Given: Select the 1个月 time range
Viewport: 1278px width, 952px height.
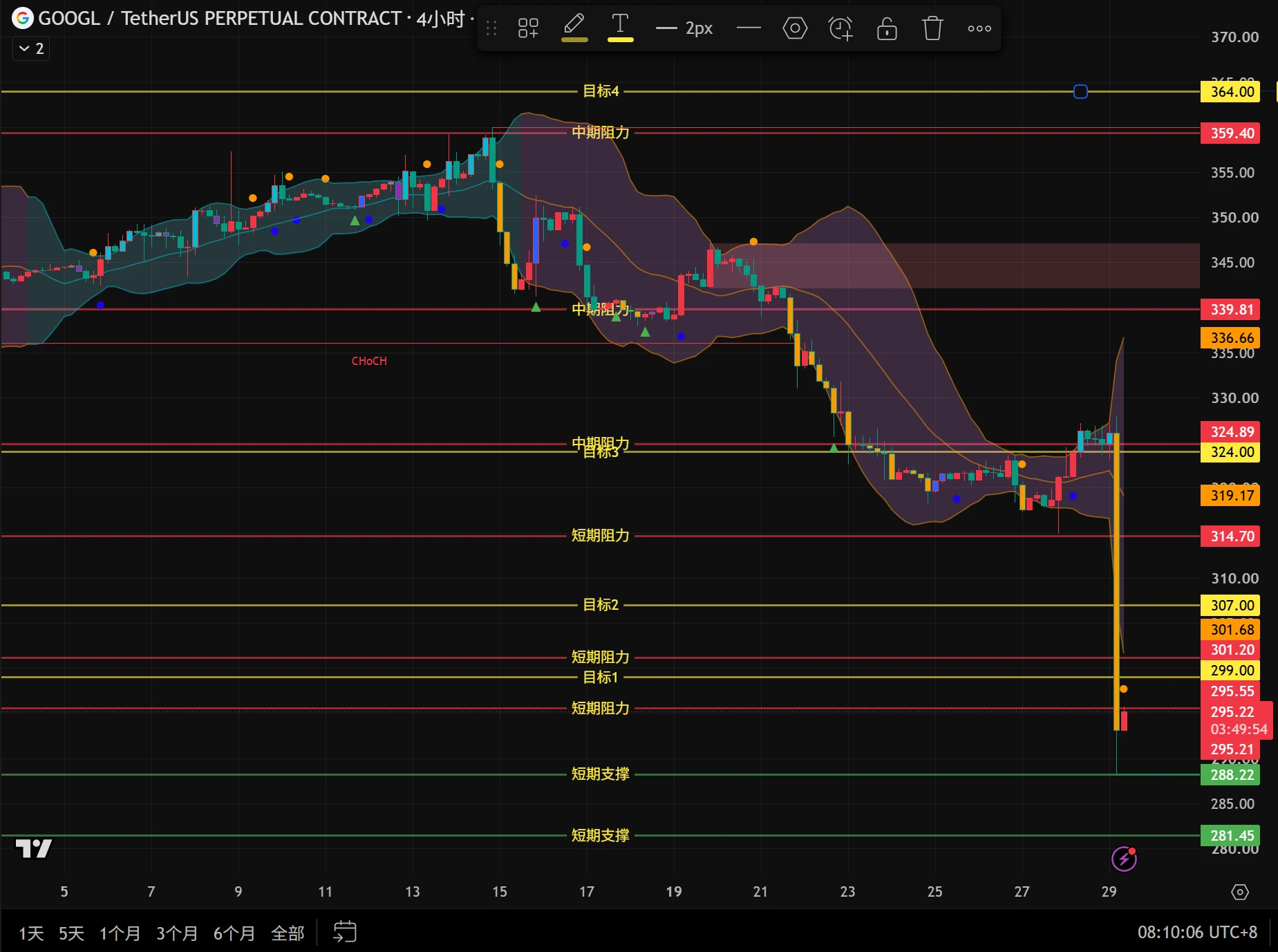Looking at the screenshot, I should pos(120,933).
